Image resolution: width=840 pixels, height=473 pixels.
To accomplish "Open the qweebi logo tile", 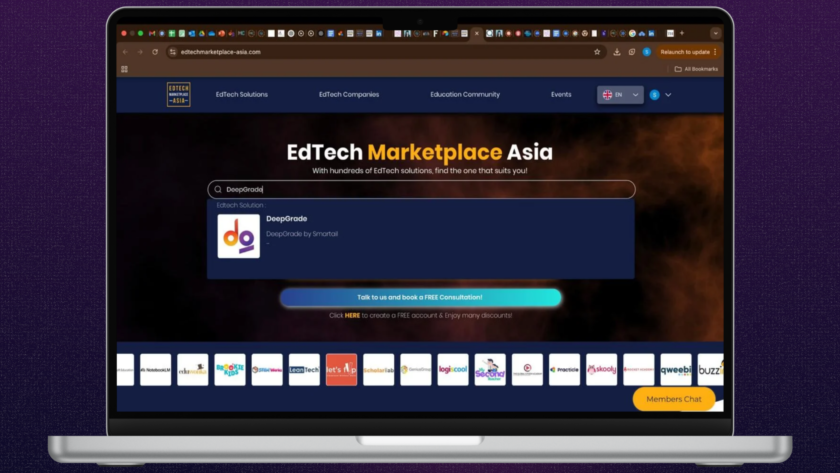I will click(676, 370).
